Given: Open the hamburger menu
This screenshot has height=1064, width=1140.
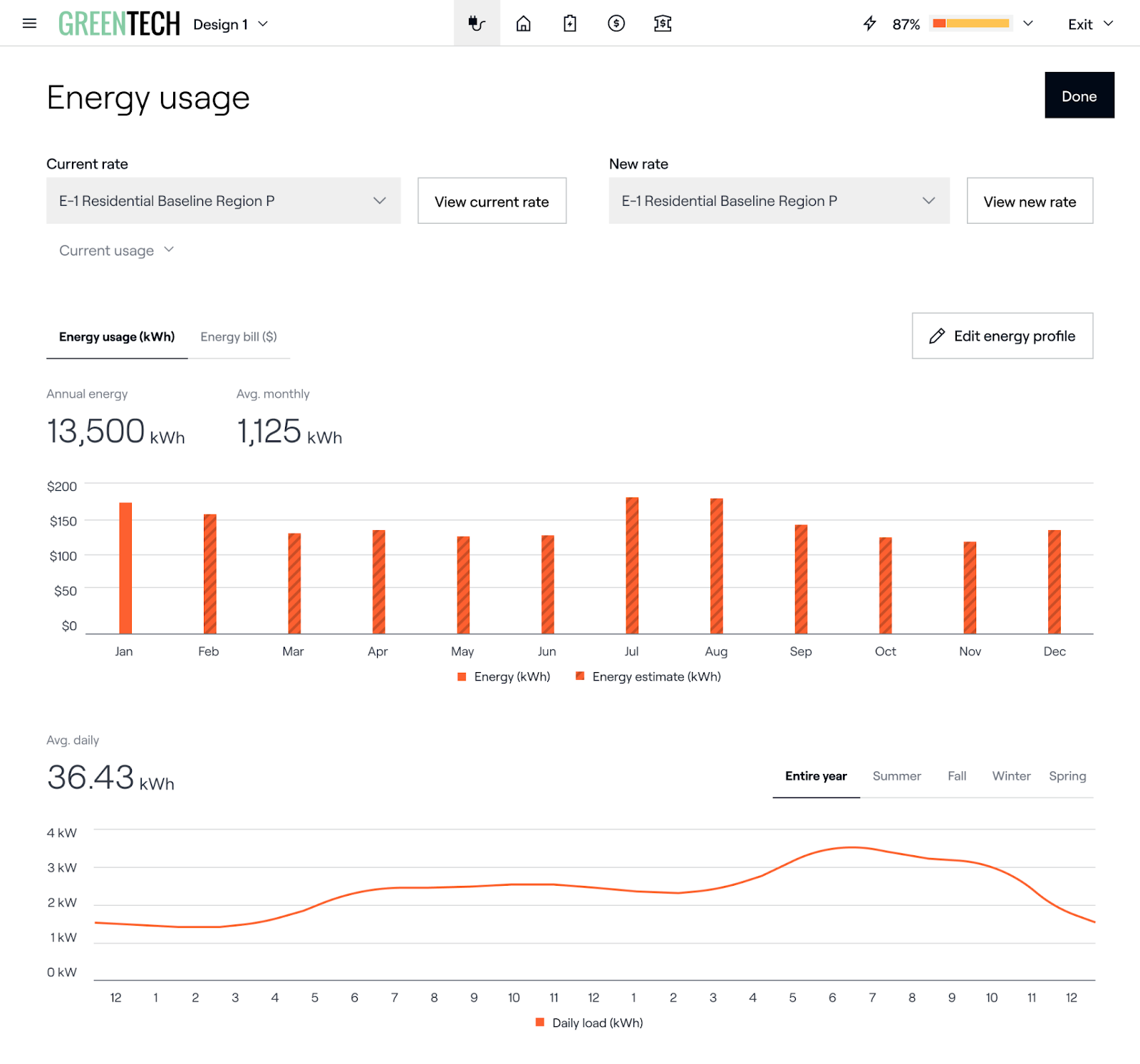Looking at the screenshot, I should point(29,24).
